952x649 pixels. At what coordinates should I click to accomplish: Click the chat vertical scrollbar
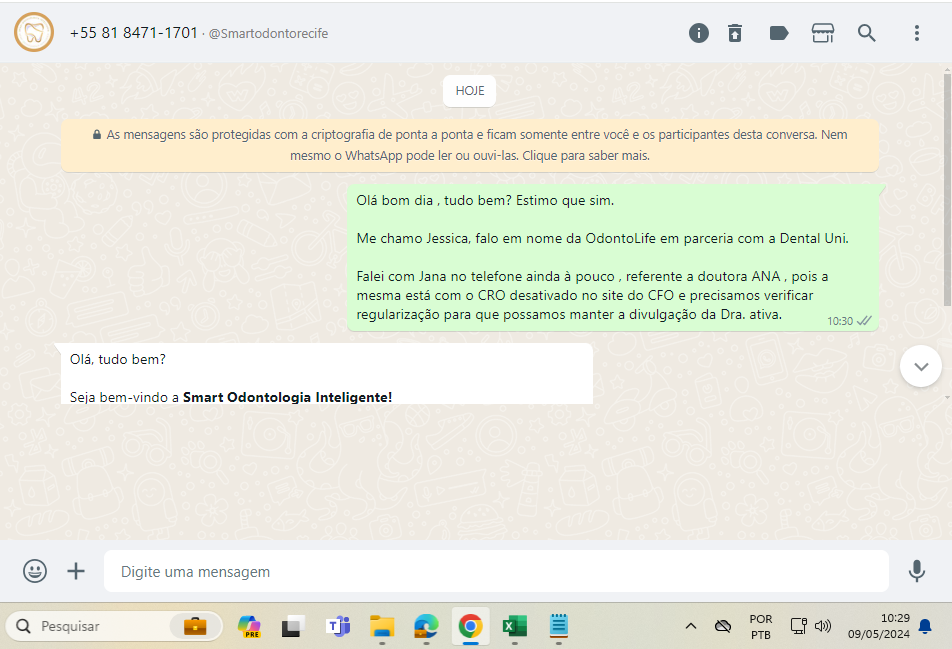tap(947, 189)
